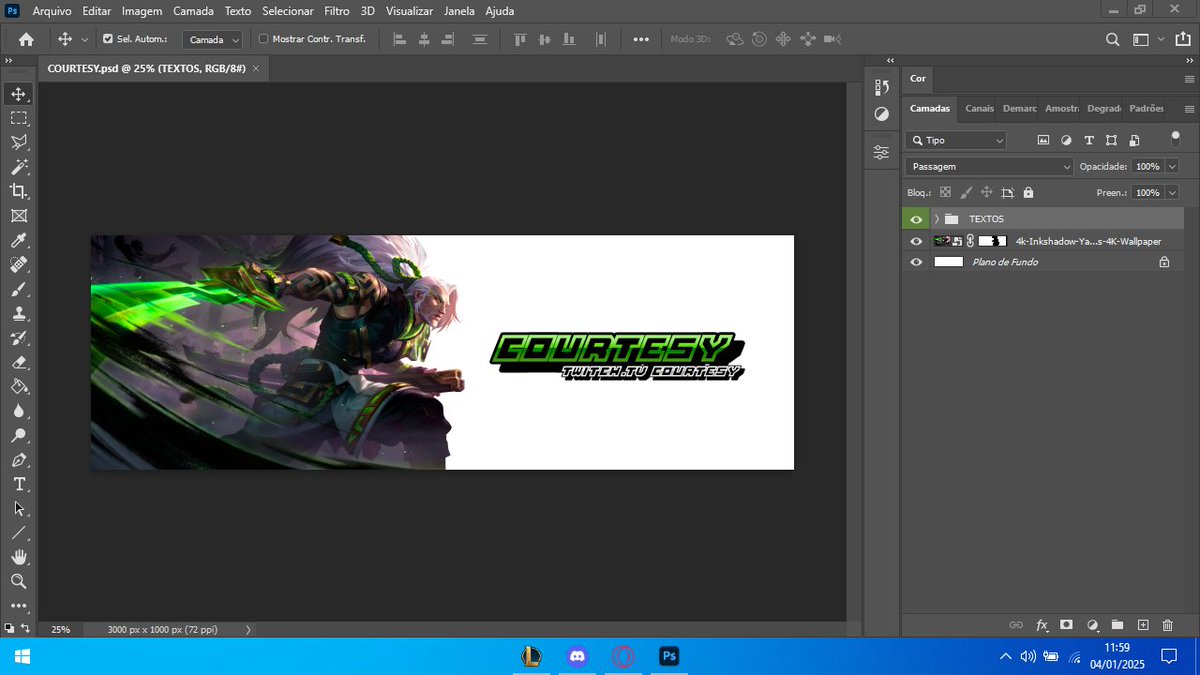Select the Spot Healing Brush tool

[19, 265]
